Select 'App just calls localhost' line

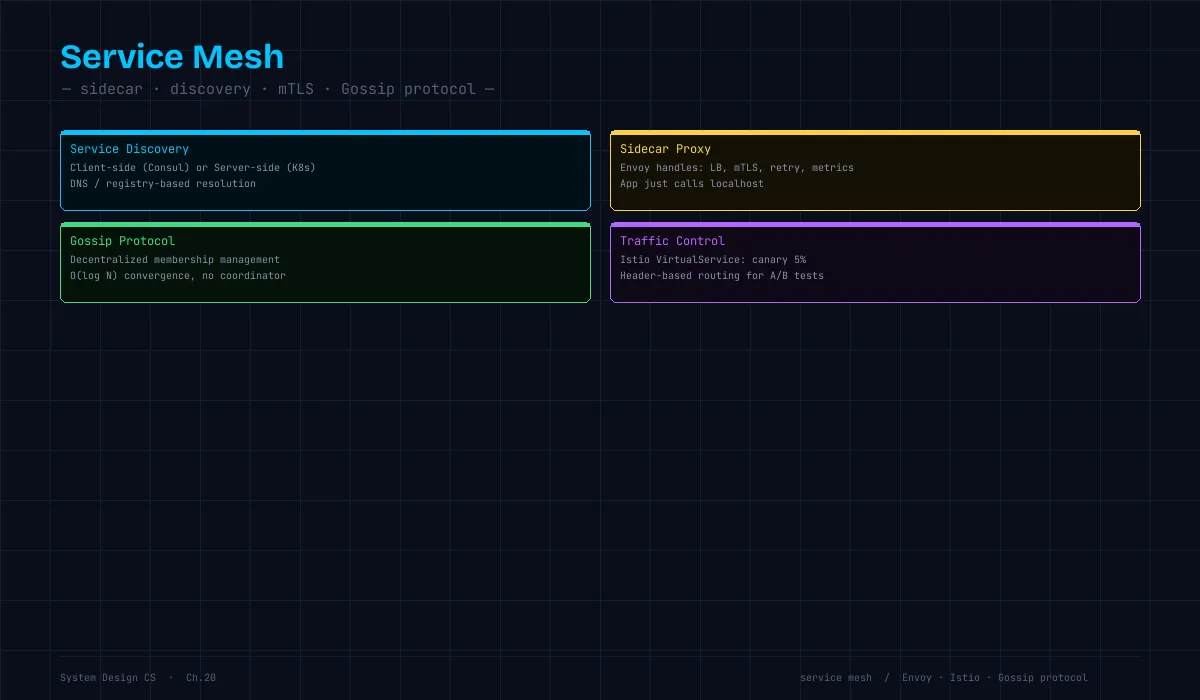692,184
